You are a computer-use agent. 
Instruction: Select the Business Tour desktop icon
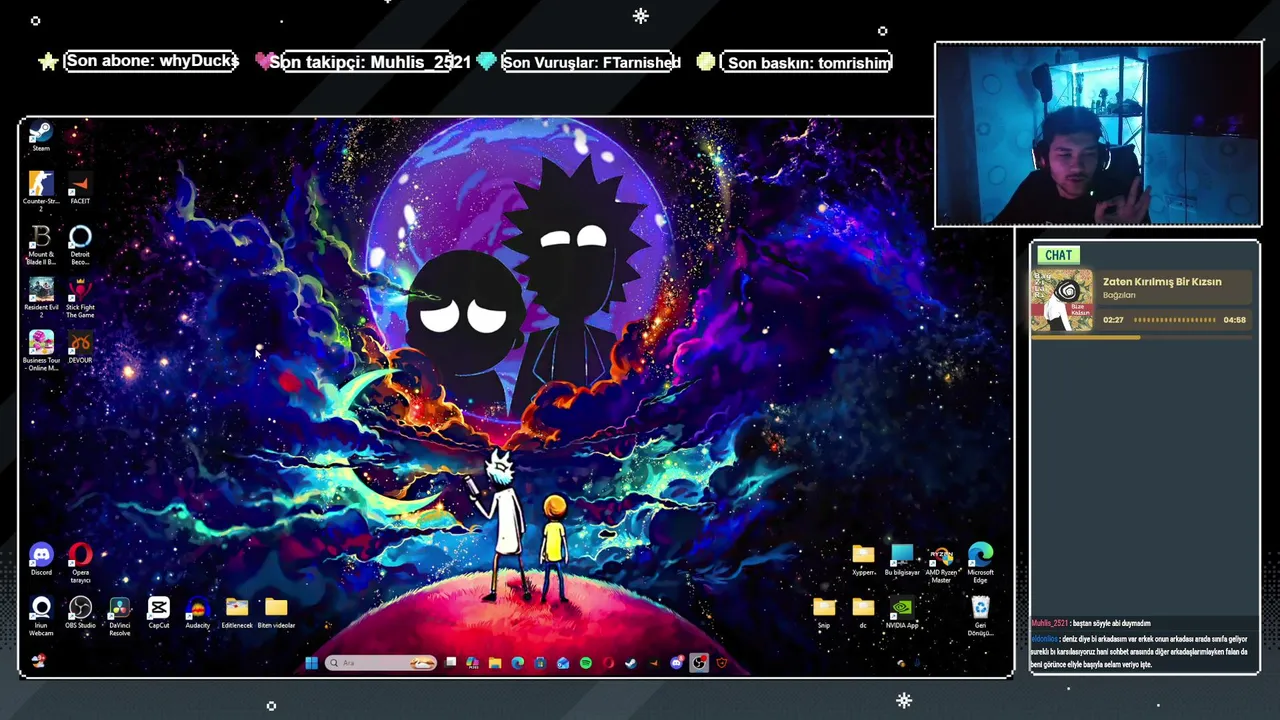(40, 351)
